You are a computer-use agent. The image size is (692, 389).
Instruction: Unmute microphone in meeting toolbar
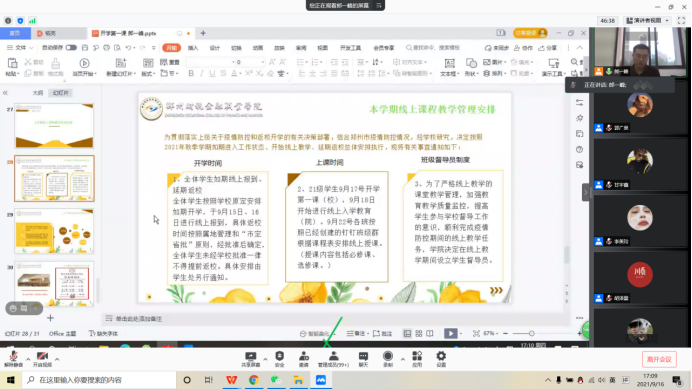13,359
